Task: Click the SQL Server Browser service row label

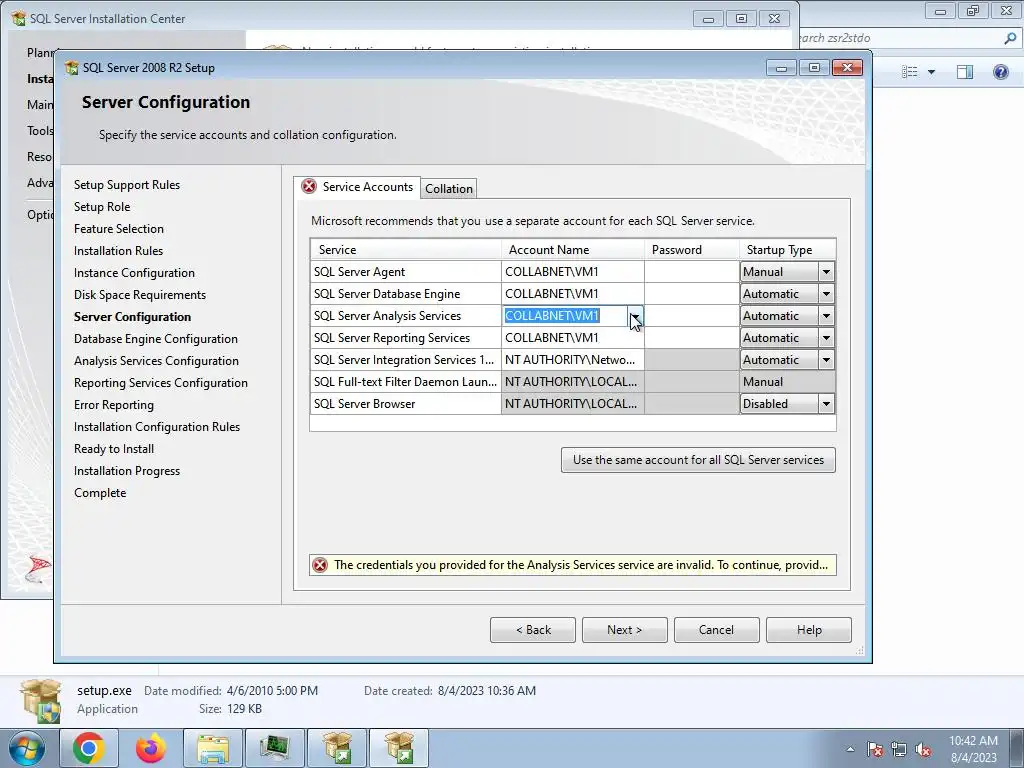Action: tap(364, 404)
